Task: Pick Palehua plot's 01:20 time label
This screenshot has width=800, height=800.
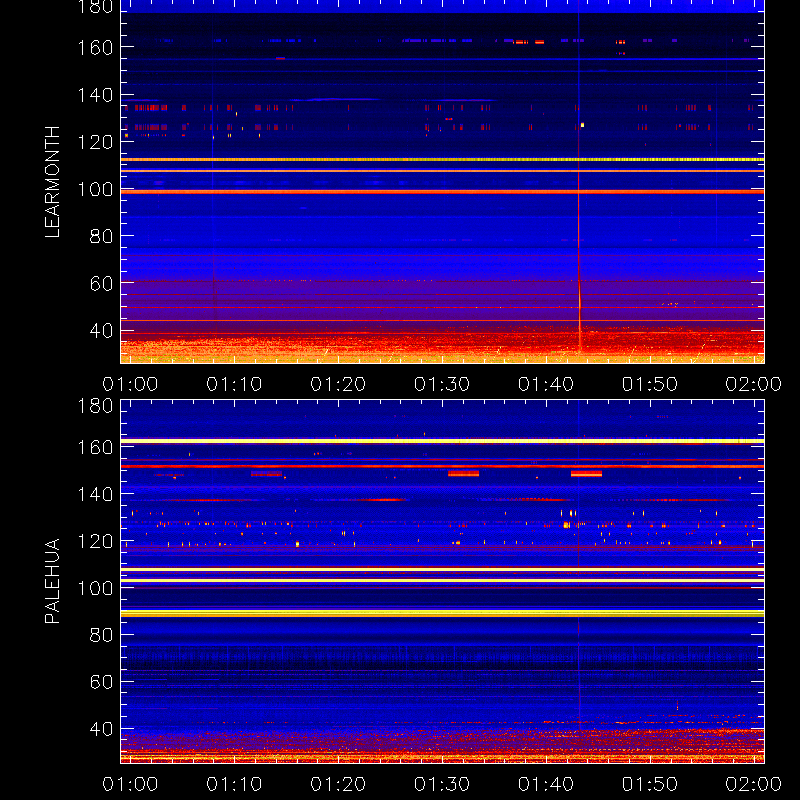Action: 338,784
